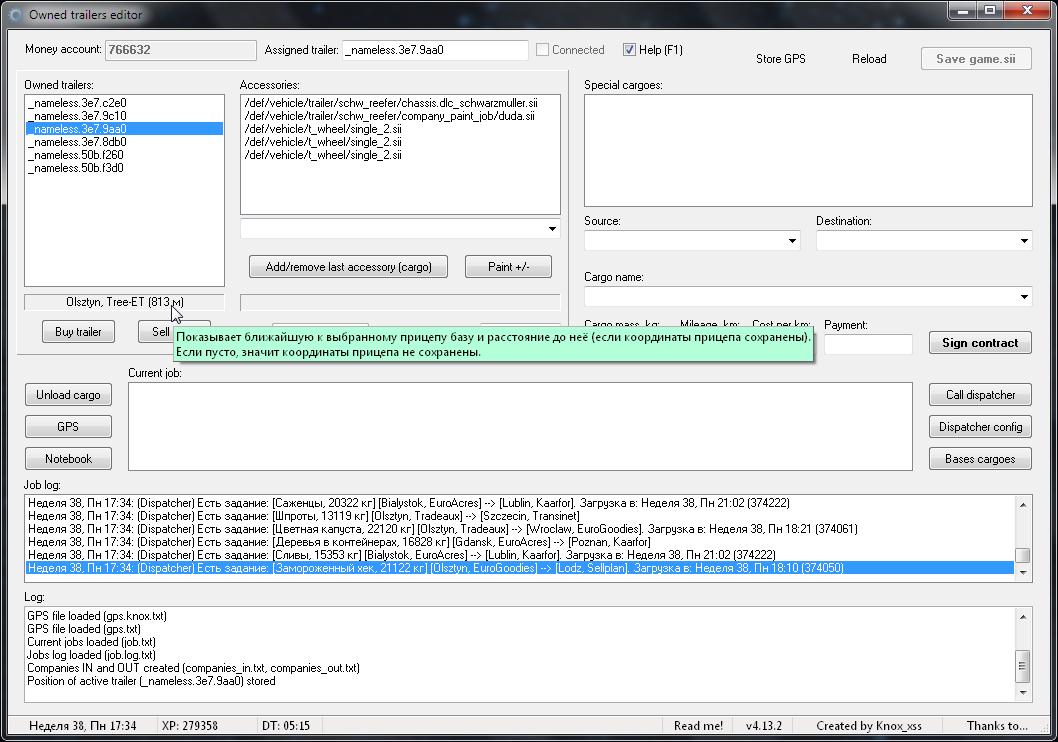
Task: Select trailer _nameless.3e7.c2e0 in list
Action: (x=78, y=103)
